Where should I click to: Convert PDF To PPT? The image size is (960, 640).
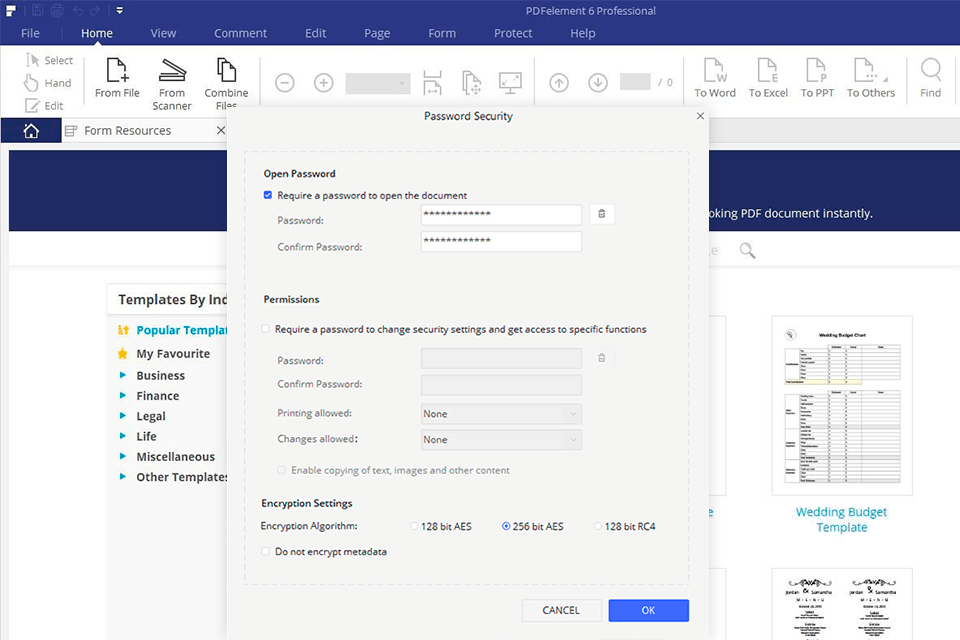pos(817,78)
